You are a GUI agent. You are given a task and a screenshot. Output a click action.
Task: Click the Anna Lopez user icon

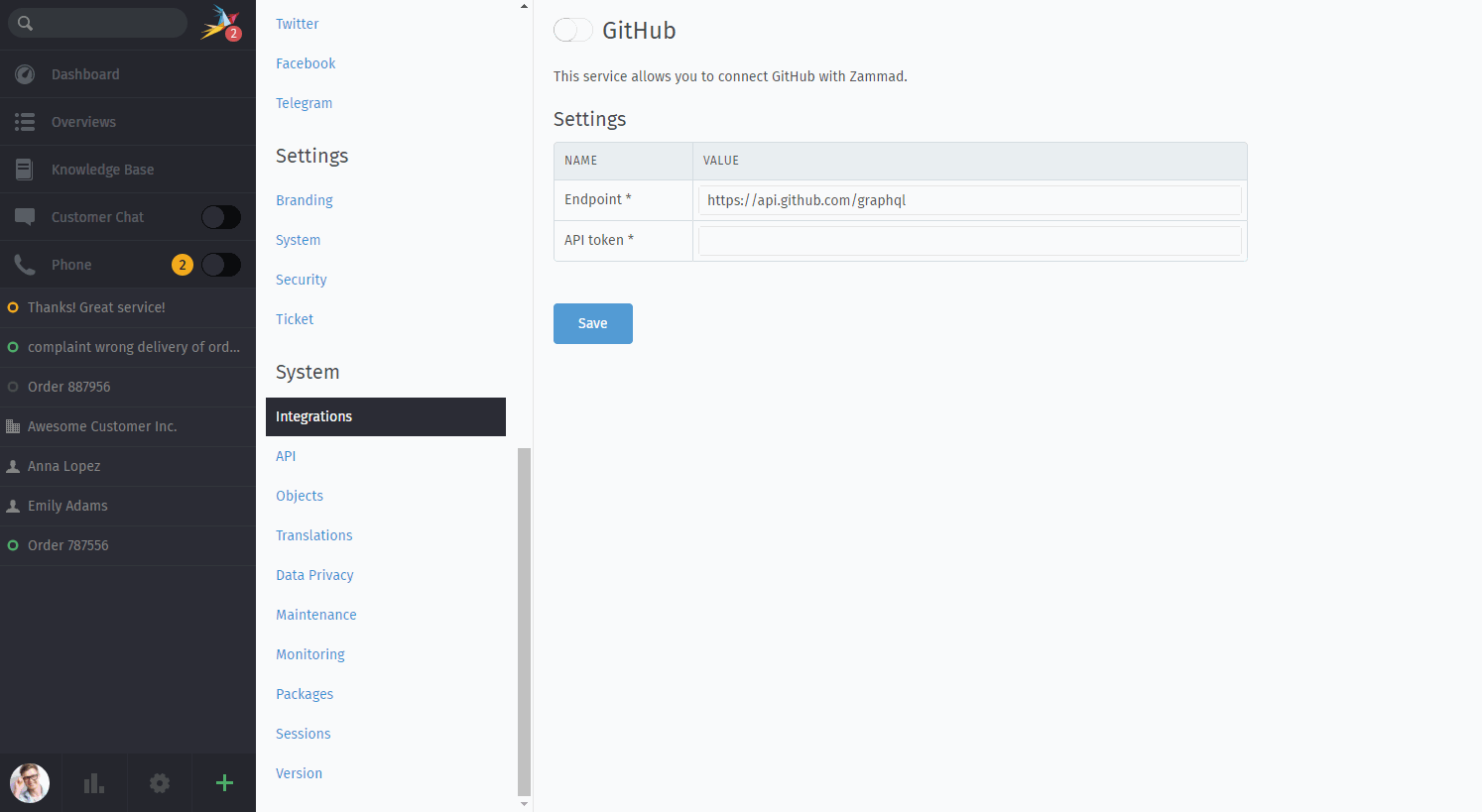pos(13,466)
